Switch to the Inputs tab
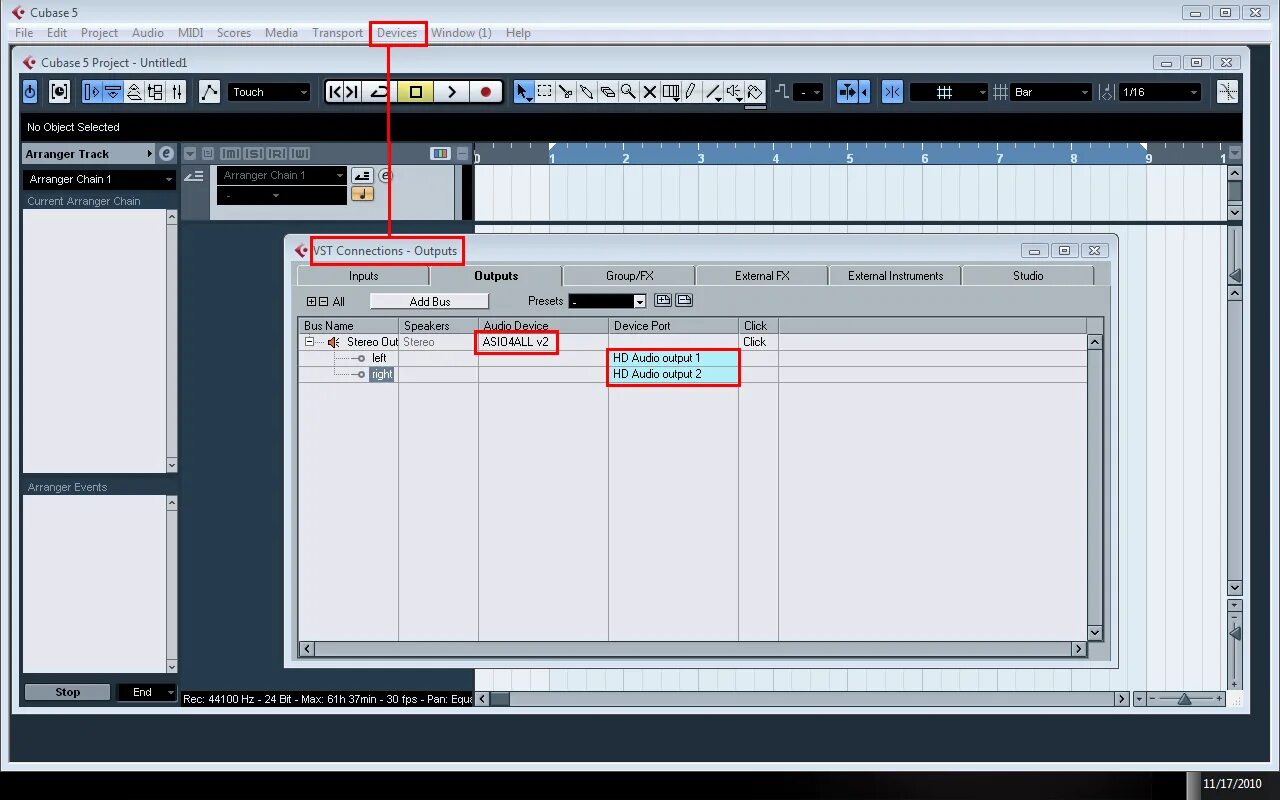This screenshot has width=1280, height=800. [364, 276]
